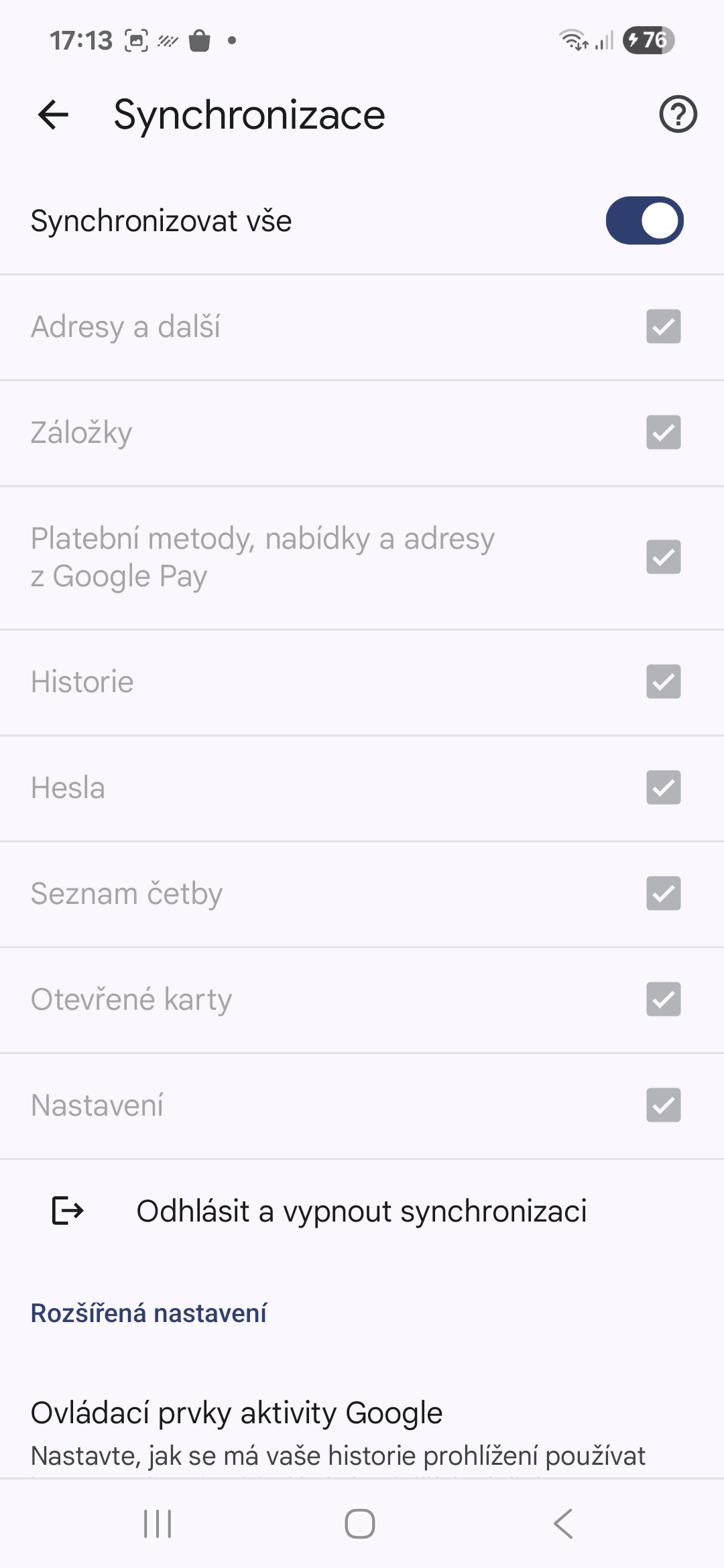The height and width of the screenshot is (1568, 724).
Task: Tap the Wi-Fi status icon
Action: (x=574, y=40)
